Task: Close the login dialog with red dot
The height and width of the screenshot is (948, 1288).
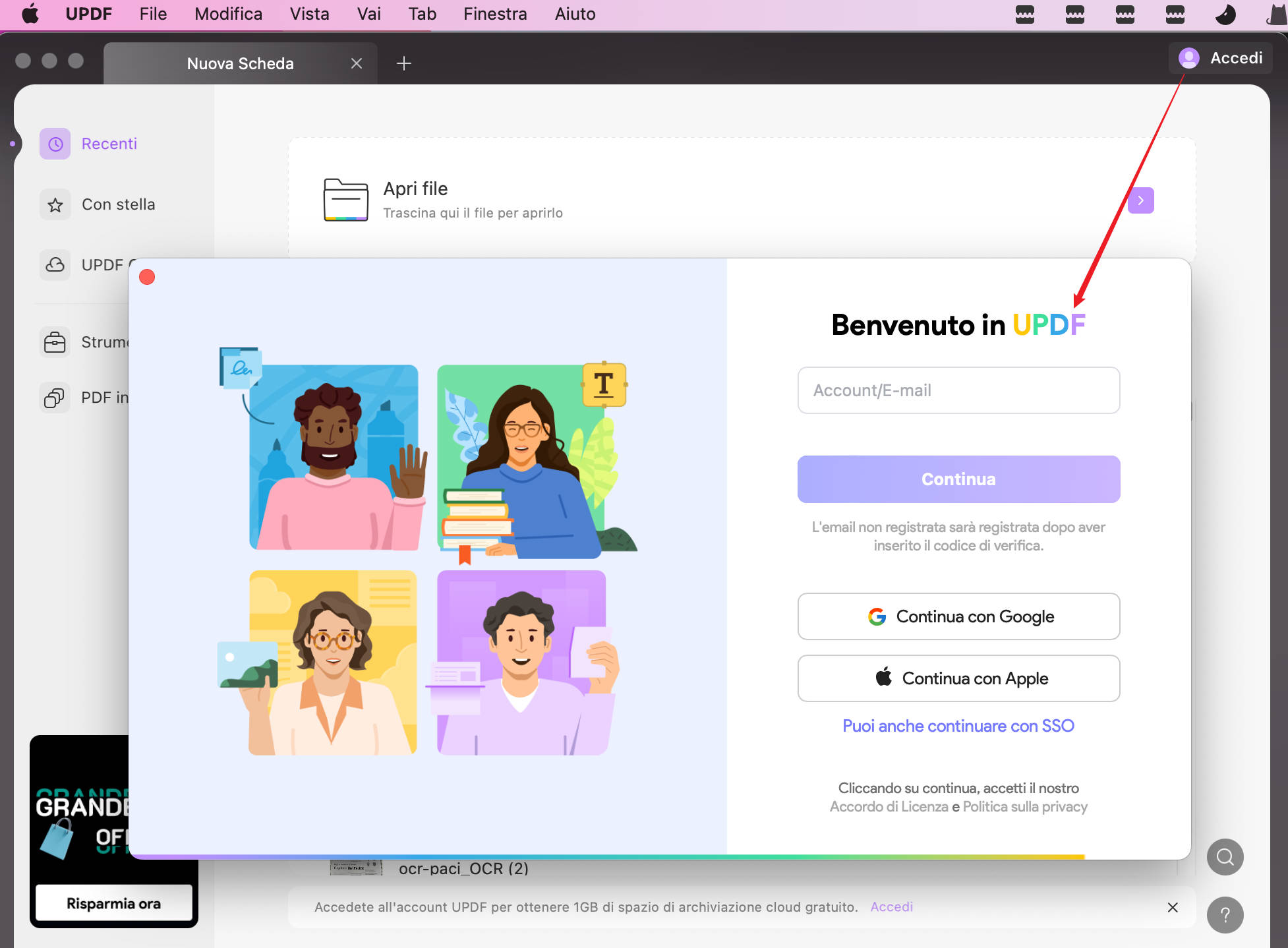Action: 147,277
